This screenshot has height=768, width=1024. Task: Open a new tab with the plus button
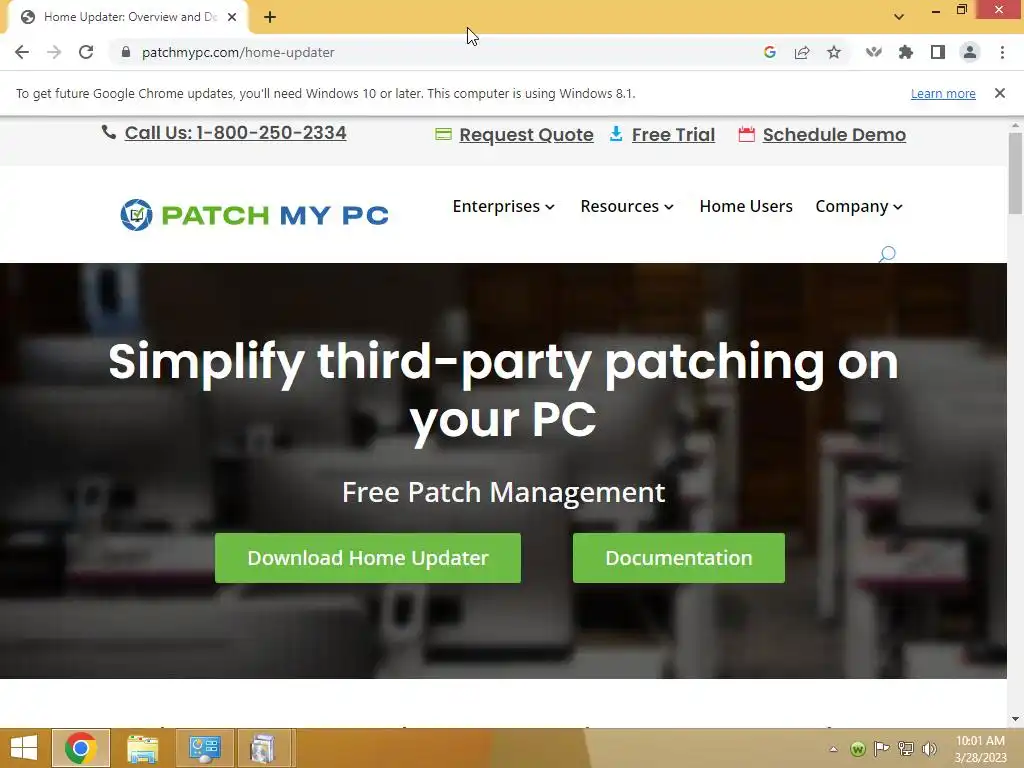(x=270, y=17)
